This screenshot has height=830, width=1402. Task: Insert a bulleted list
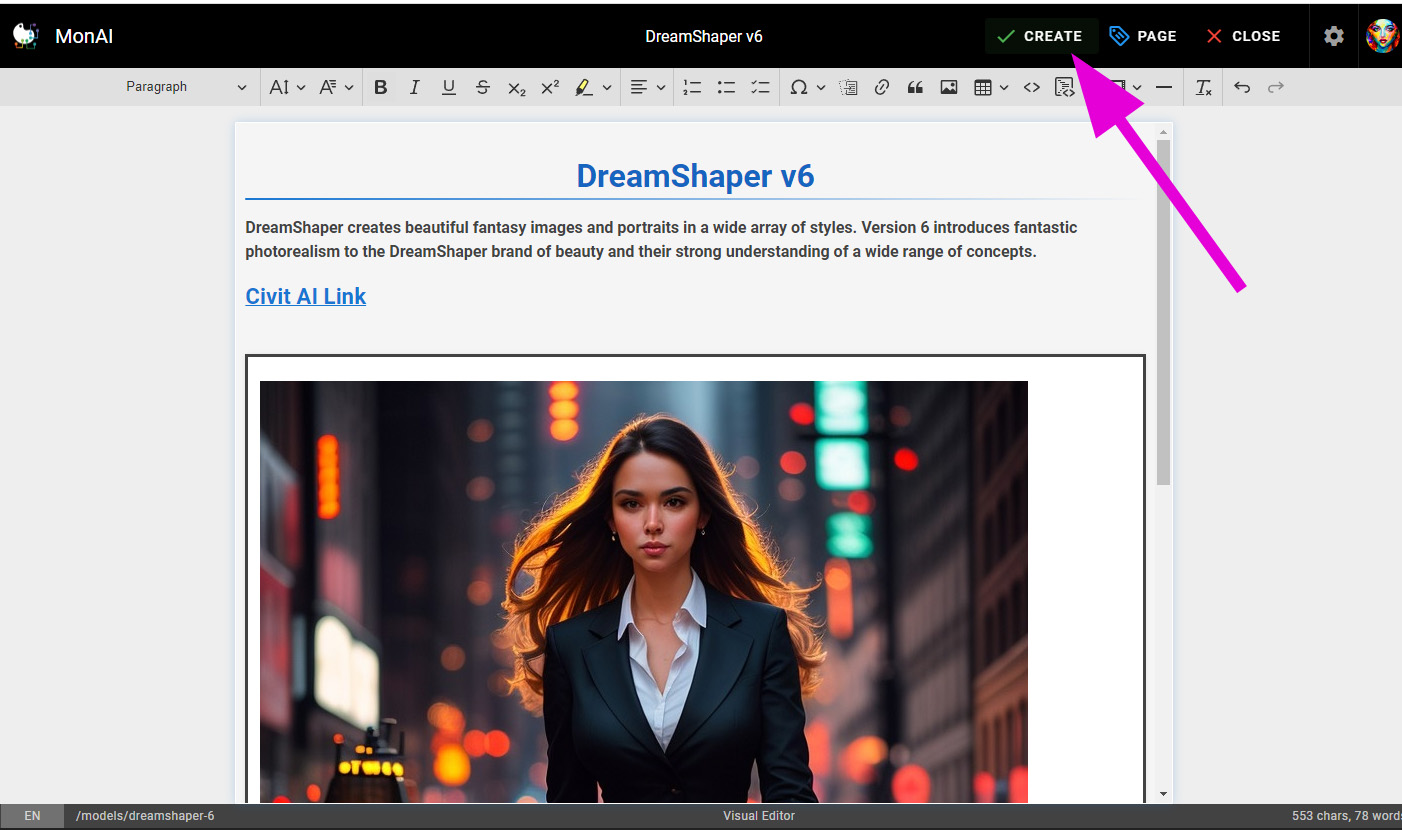[x=726, y=87]
